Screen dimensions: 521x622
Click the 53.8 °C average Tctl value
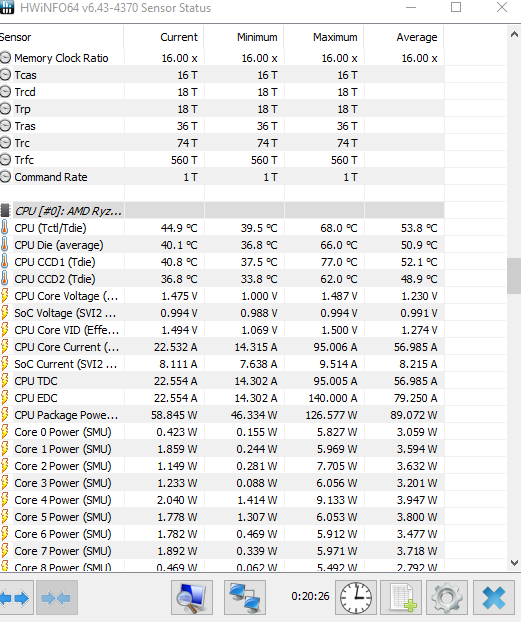tap(419, 228)
